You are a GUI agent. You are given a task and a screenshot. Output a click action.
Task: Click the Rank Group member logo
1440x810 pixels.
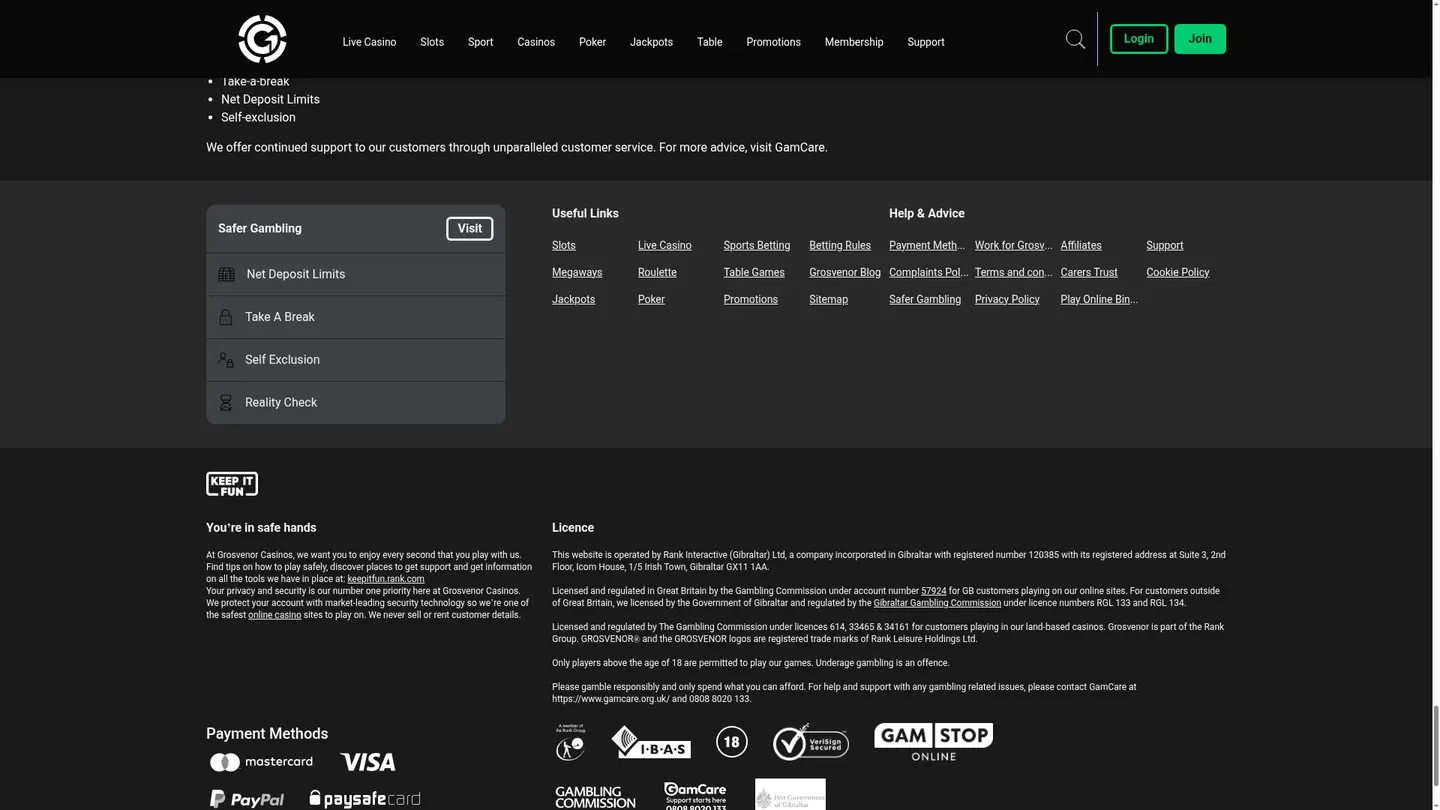[x=570, y=742]
